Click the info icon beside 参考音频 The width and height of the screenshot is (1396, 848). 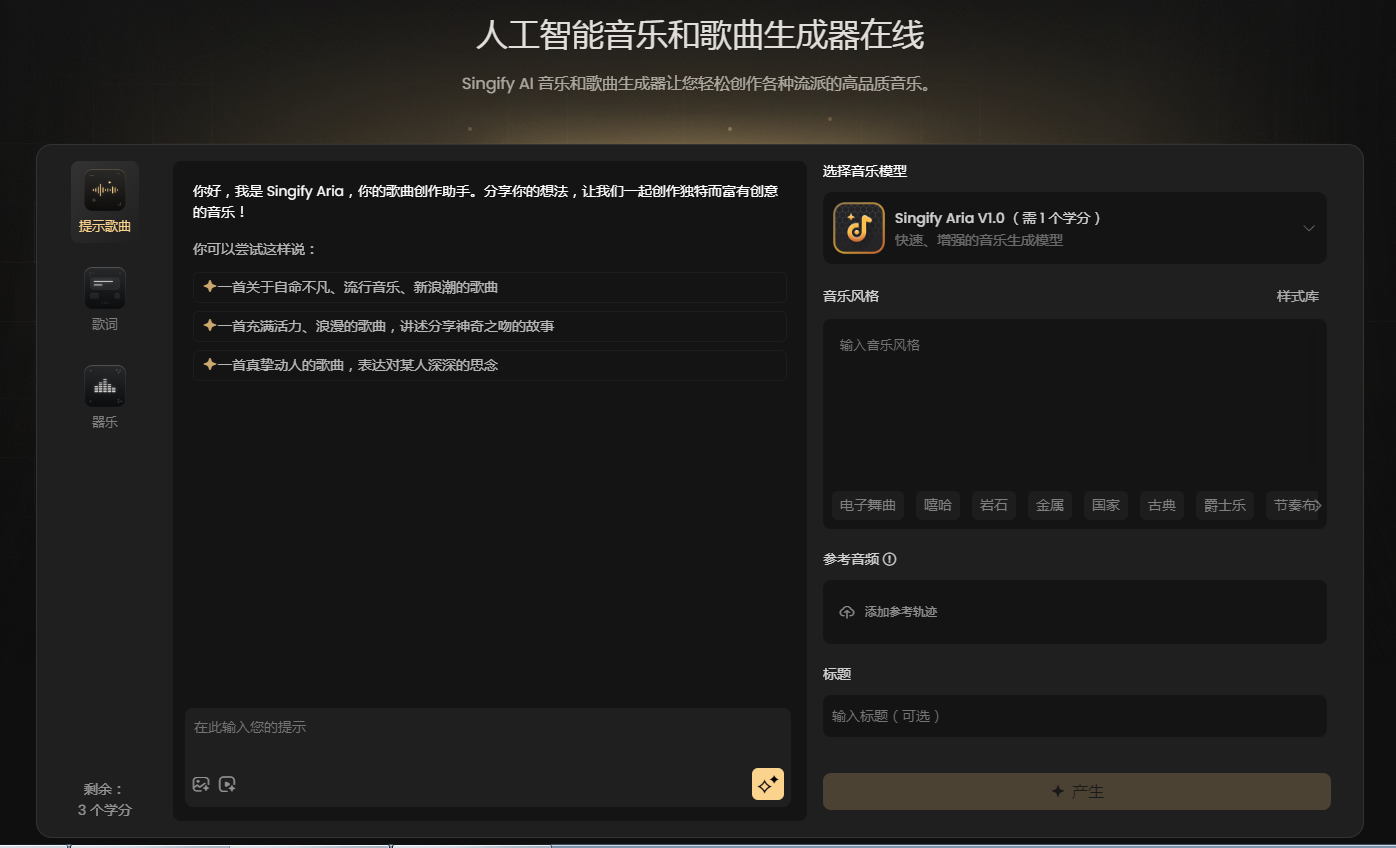[x=890, y=559]
